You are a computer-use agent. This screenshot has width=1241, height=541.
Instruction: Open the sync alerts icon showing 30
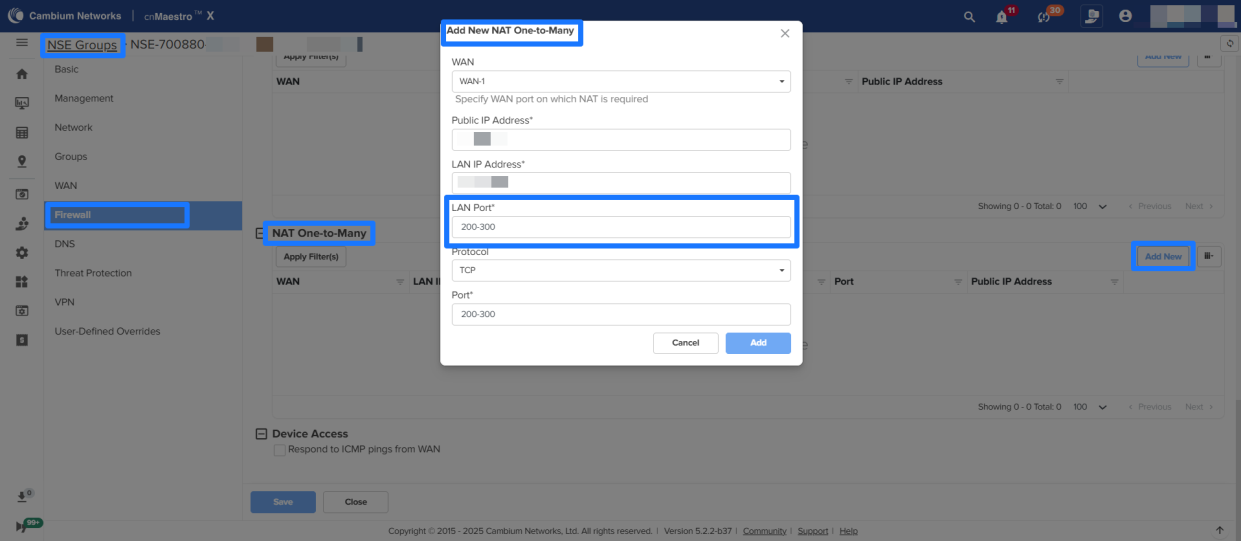tap(1046, 16)
